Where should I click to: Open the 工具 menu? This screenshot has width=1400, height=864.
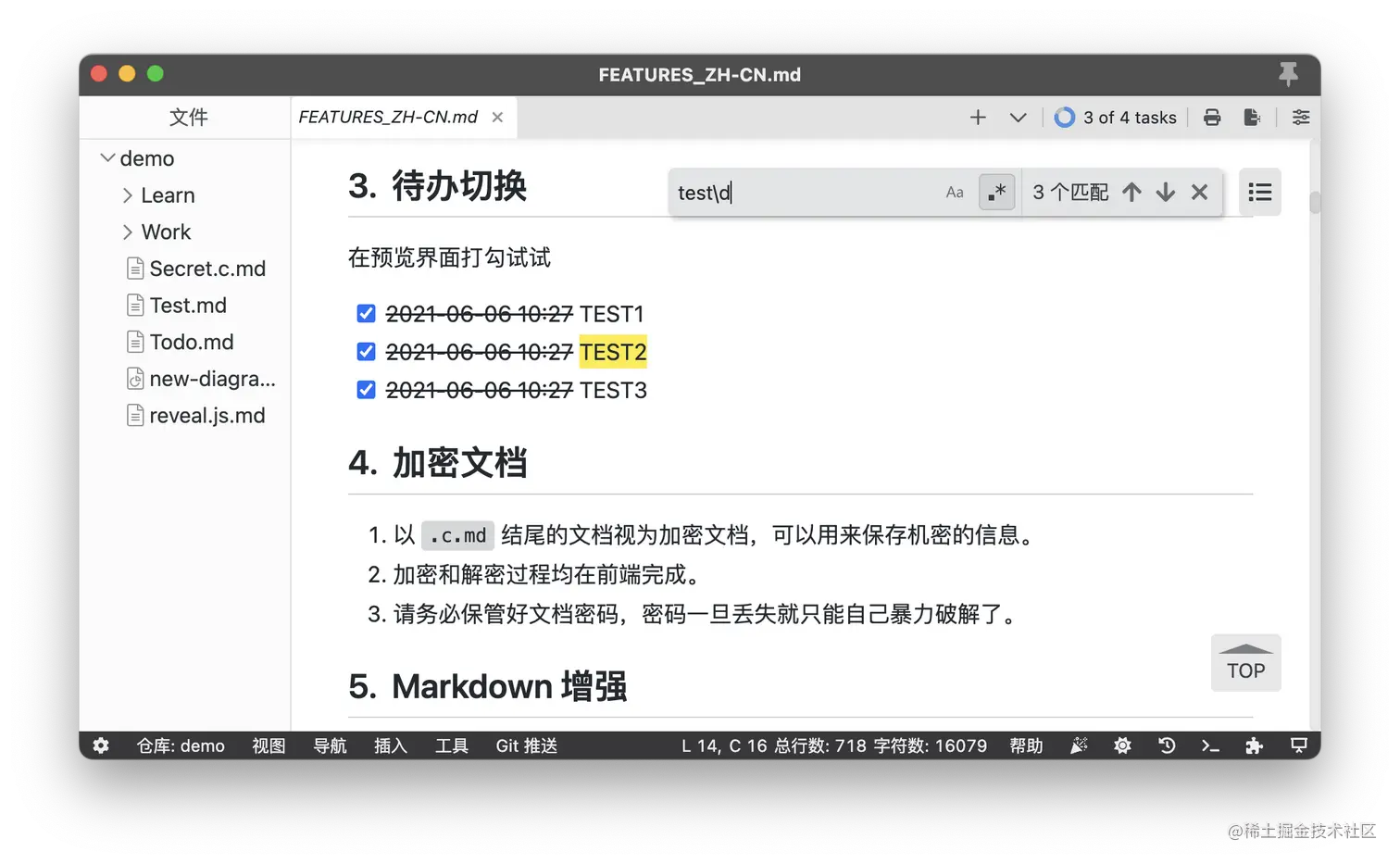point(452,745)
